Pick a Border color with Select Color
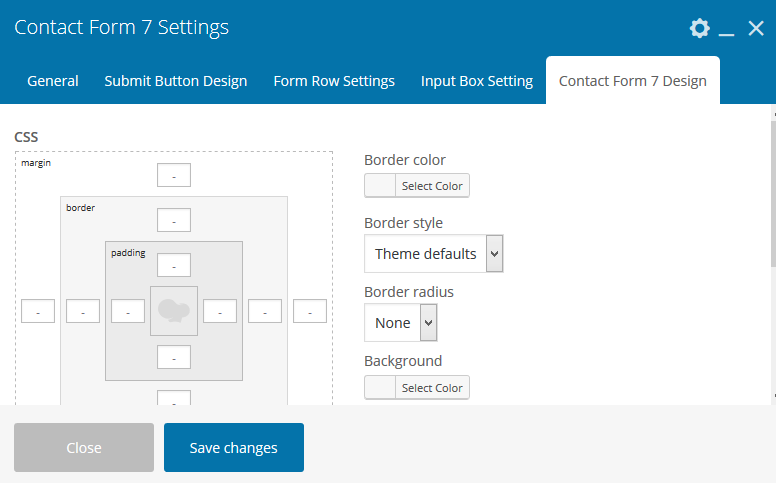 (417, 186)
